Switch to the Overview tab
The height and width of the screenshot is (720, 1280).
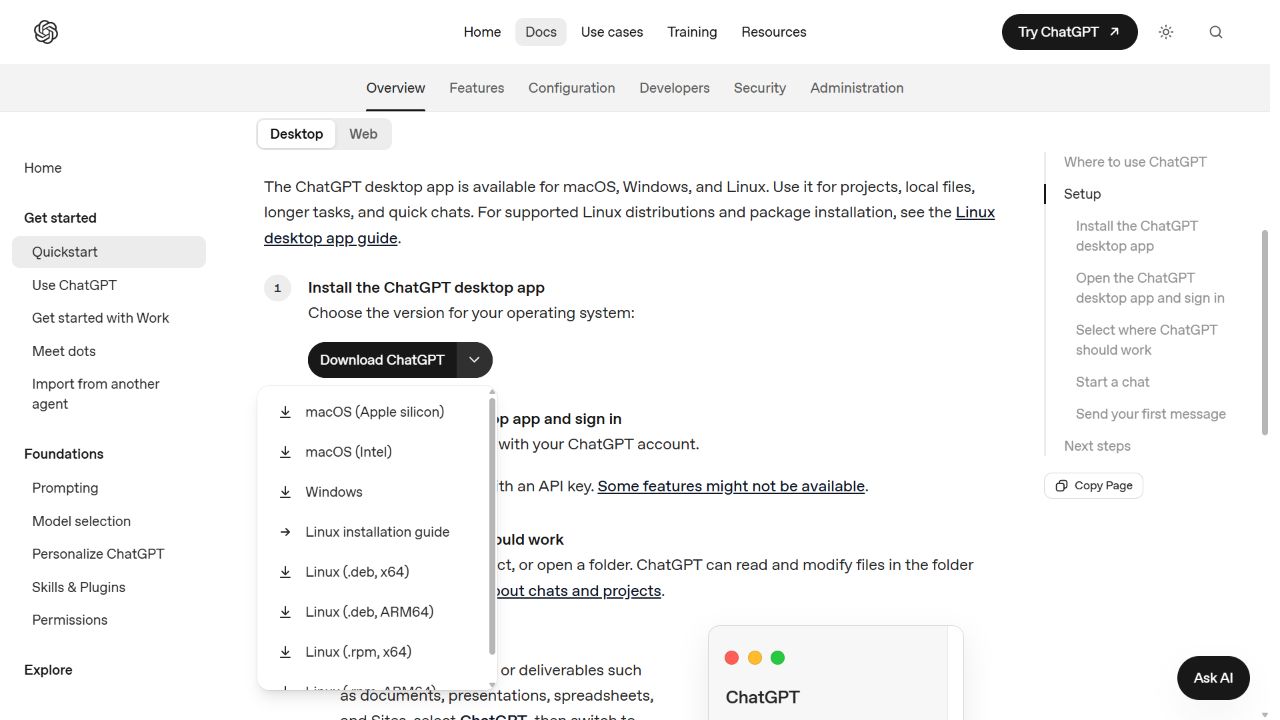point(395,88)
